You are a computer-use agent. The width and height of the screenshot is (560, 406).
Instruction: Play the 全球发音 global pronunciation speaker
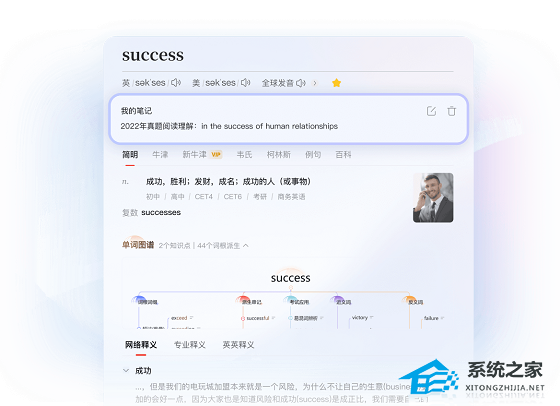[x=301, y=83]
